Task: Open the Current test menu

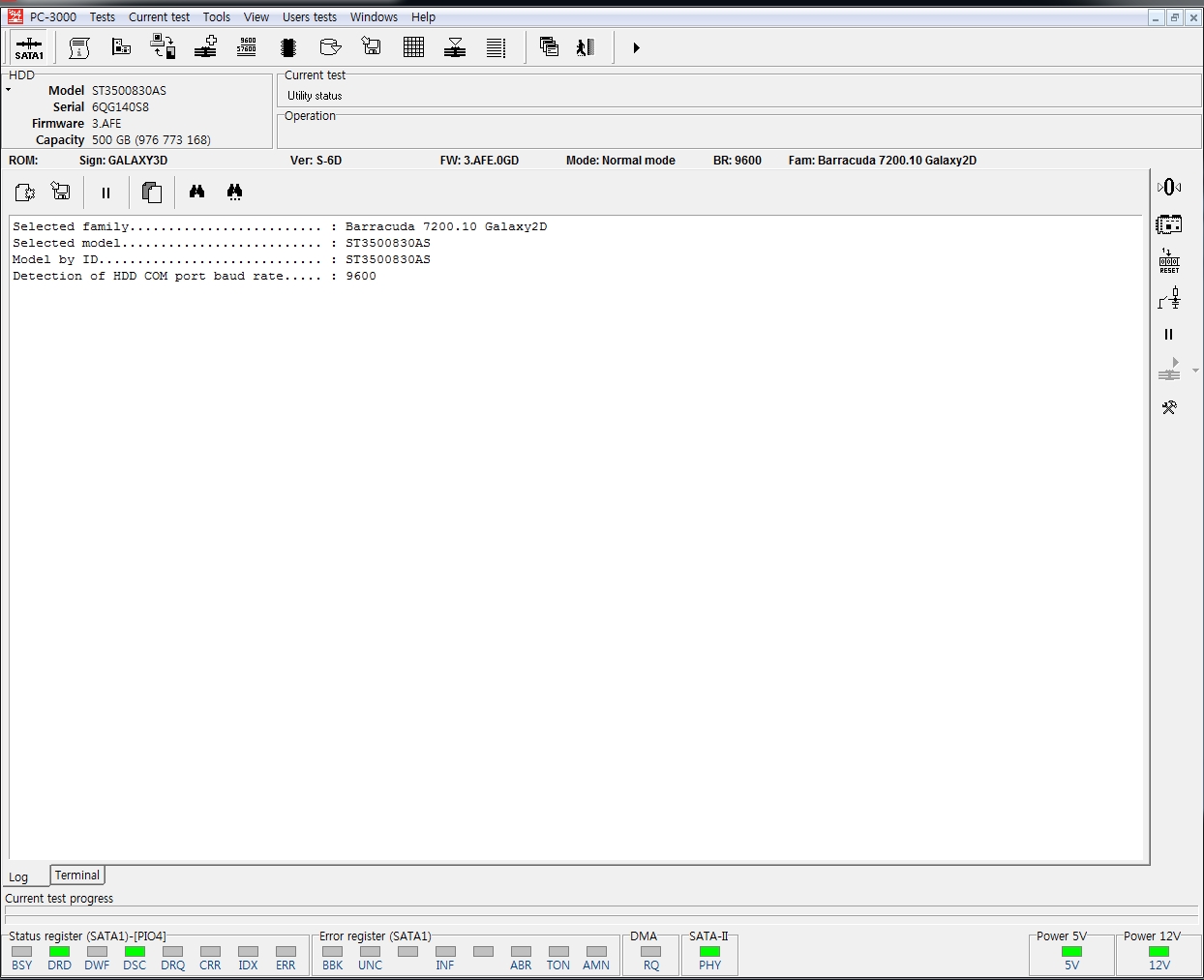Action: pos(159,16)
